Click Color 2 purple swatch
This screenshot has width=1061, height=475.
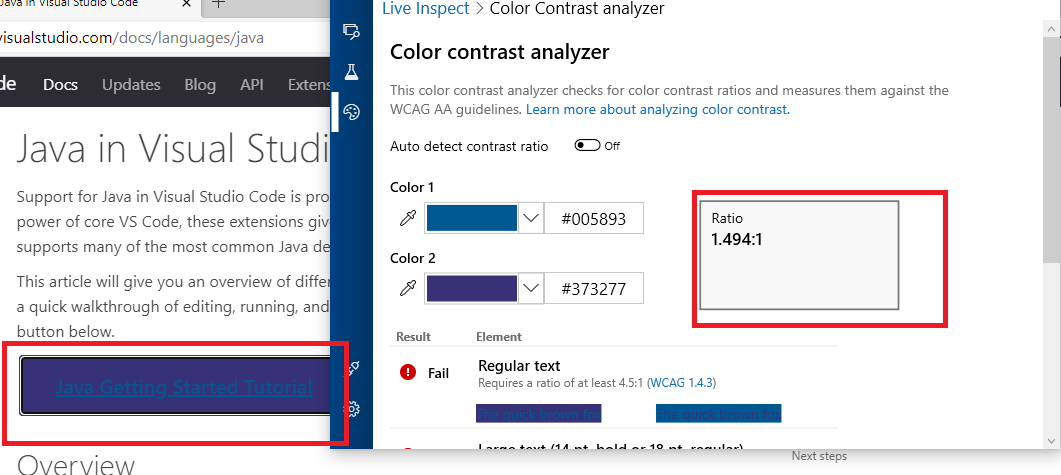[472, 289]
